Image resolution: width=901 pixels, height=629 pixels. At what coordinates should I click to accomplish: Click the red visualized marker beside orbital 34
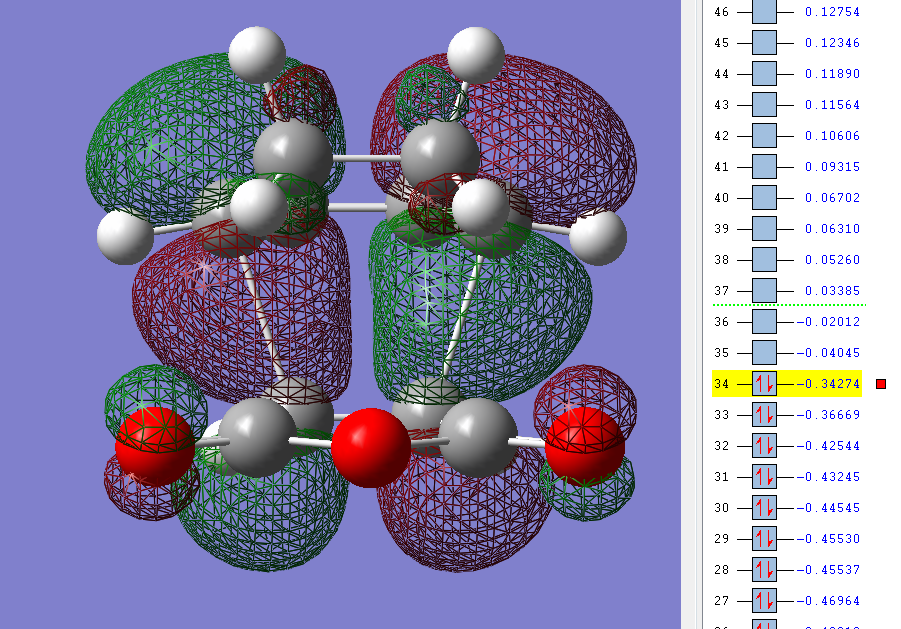pos(881,384)
